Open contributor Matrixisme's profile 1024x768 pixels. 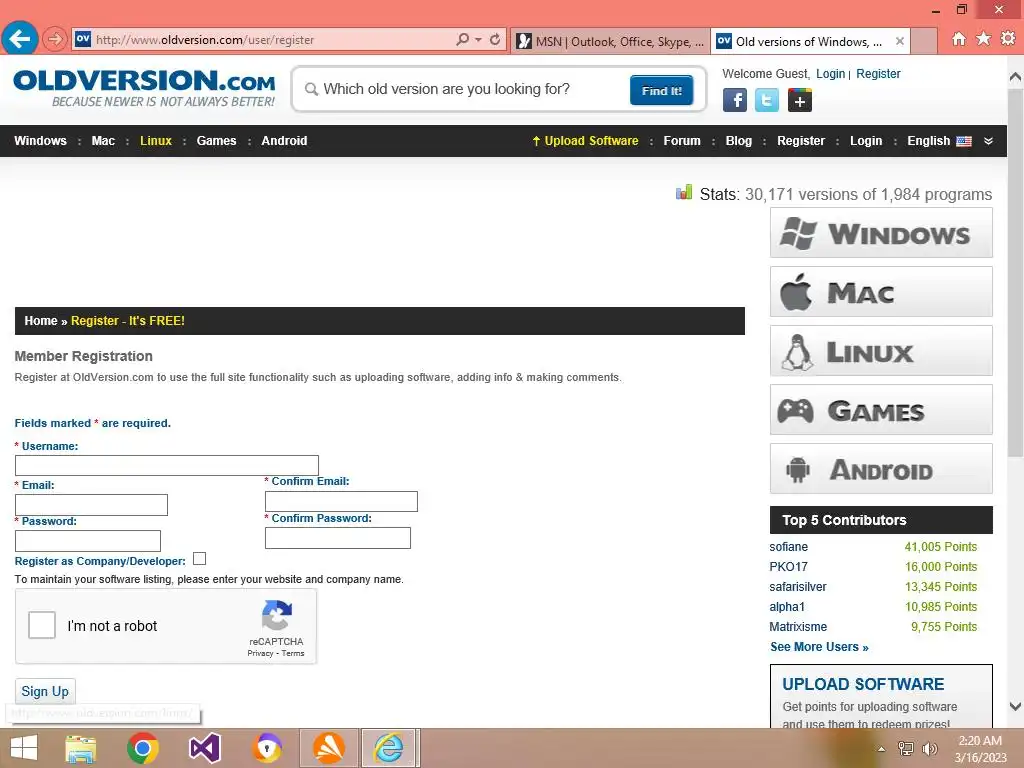pyautogui.click(x=798, y=626)
